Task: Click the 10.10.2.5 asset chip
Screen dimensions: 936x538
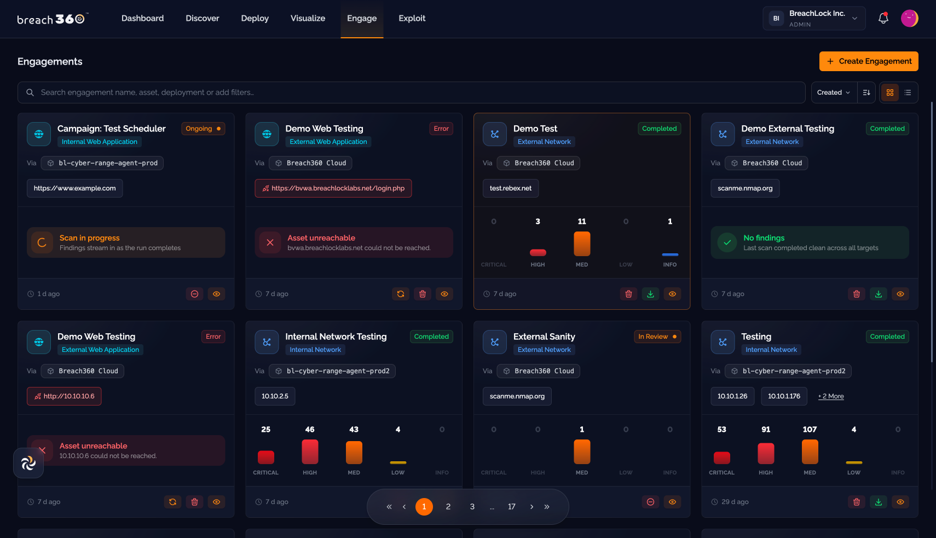Action: point(275,396)
